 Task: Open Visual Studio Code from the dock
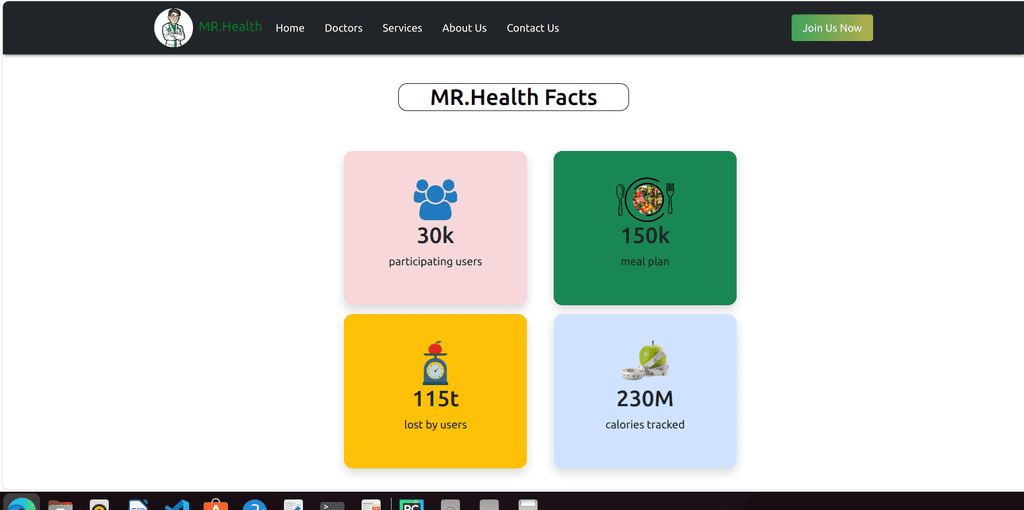[177, 505]
